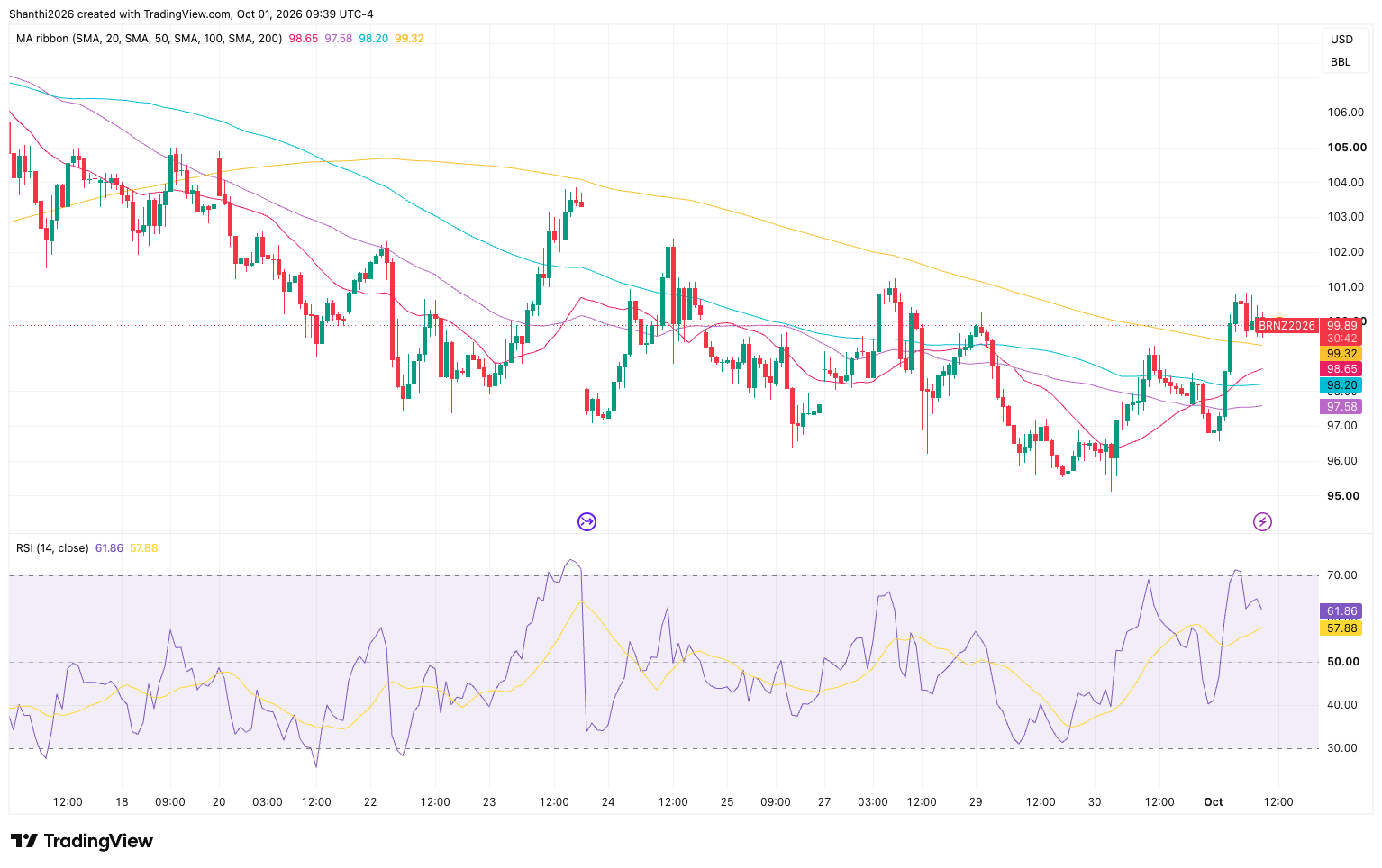This screenshot has width=1382, height=868.
Task: Click the purple 97.58 tag on price axis
Action: (x=1342, y=407)
